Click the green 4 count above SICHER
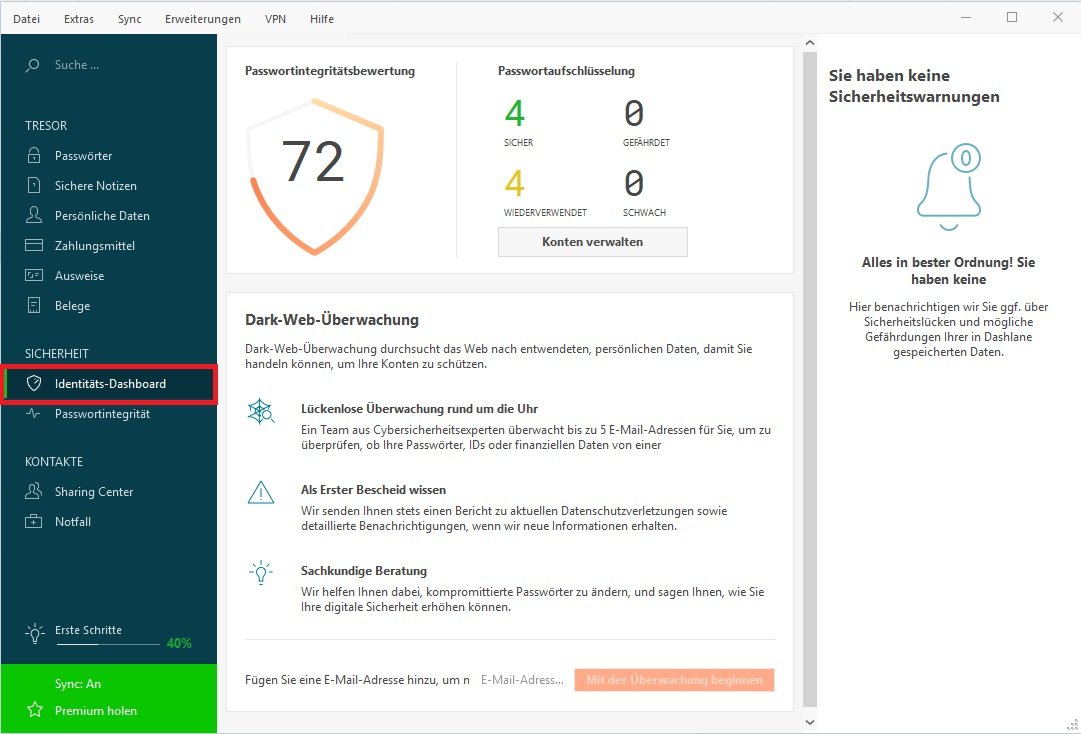This screenshot has width=1081, height=734. tap(515, 114)
